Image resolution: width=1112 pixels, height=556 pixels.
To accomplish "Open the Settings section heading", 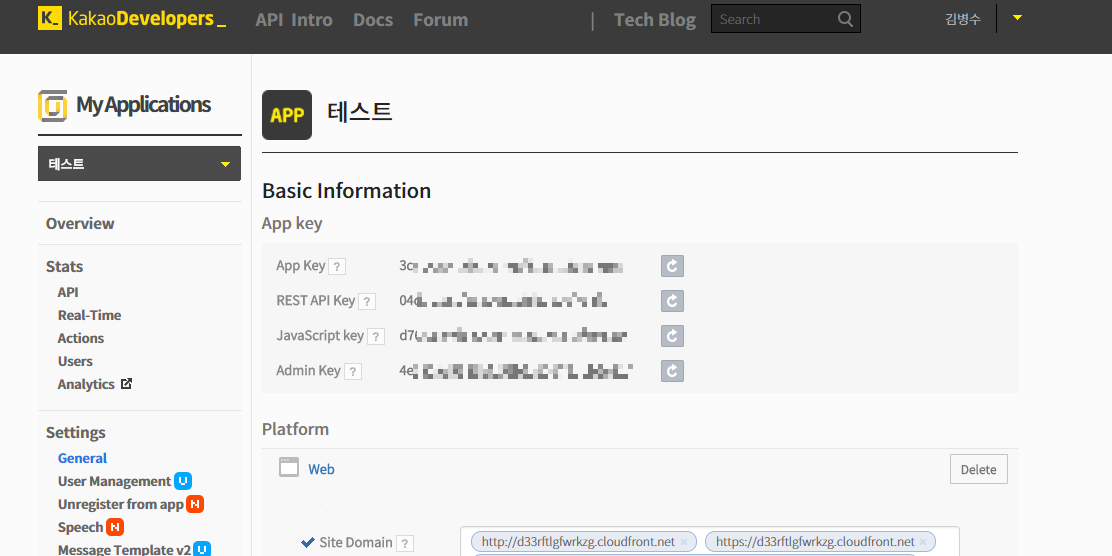I will (76, 433).
